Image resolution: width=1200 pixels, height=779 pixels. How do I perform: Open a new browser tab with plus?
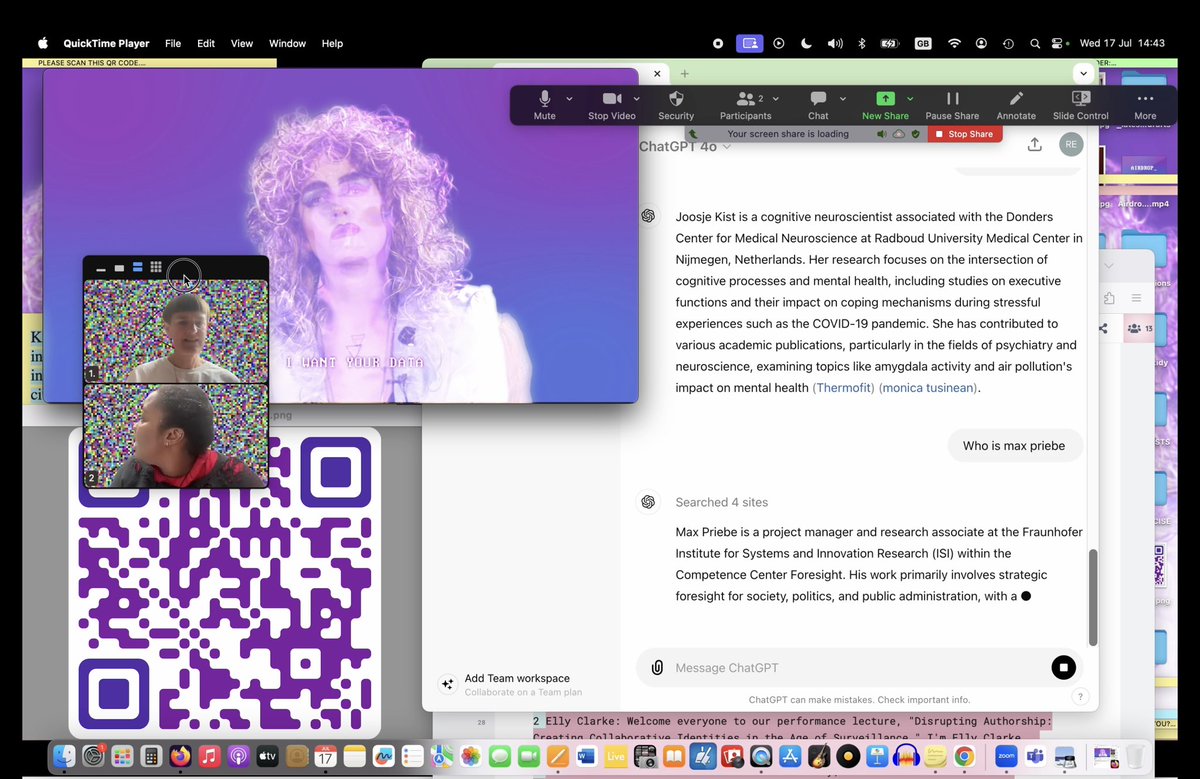pos(685,74)
